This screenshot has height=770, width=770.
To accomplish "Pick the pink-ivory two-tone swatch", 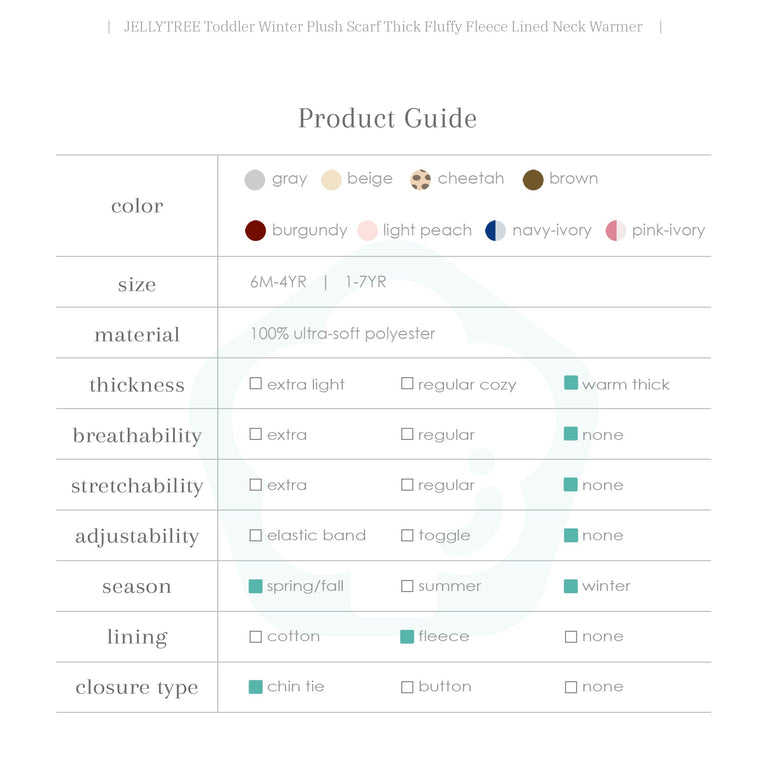I will [616, 231].
